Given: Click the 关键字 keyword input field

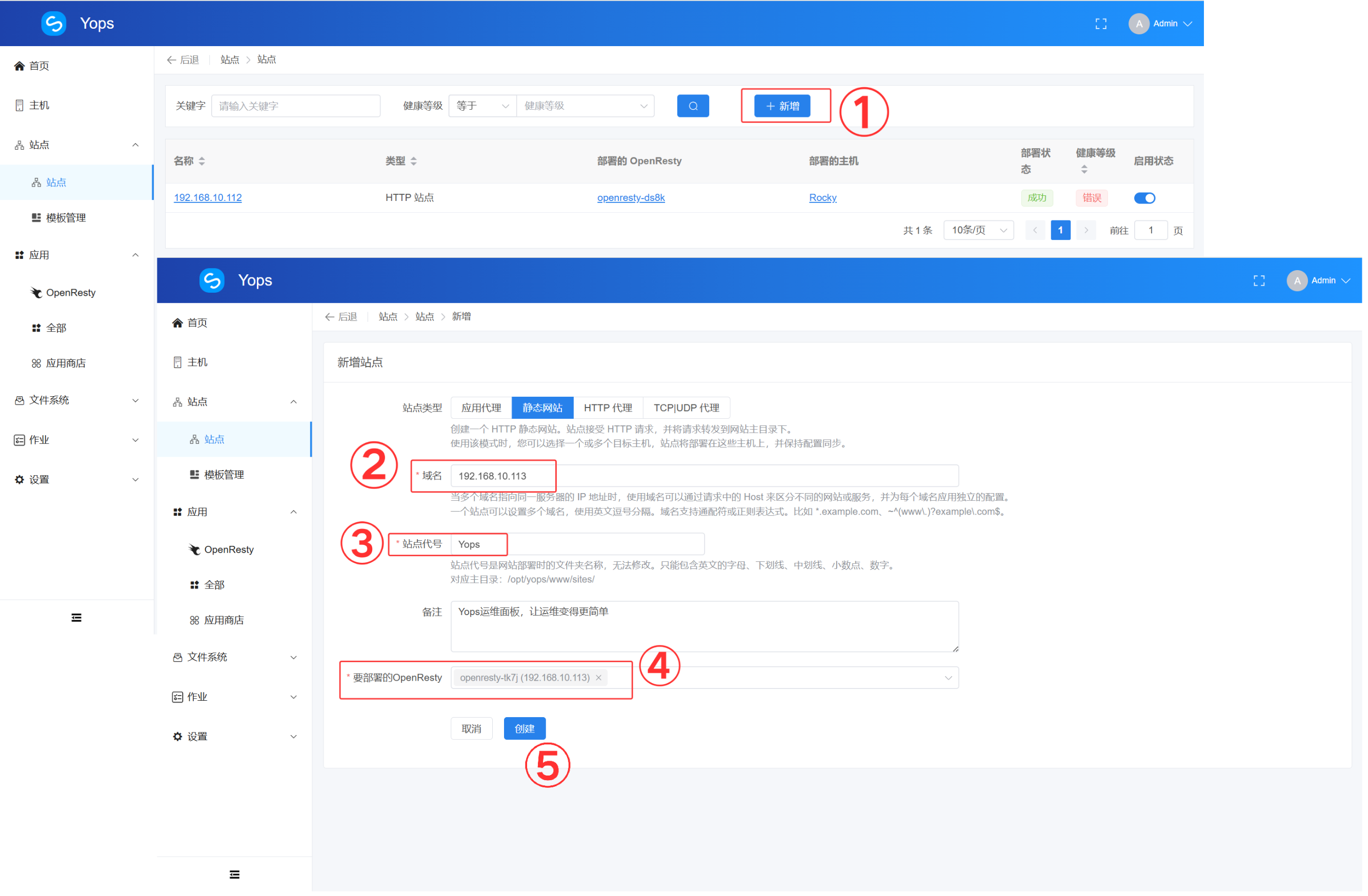Looking at the screenshot, I should 295,106.
